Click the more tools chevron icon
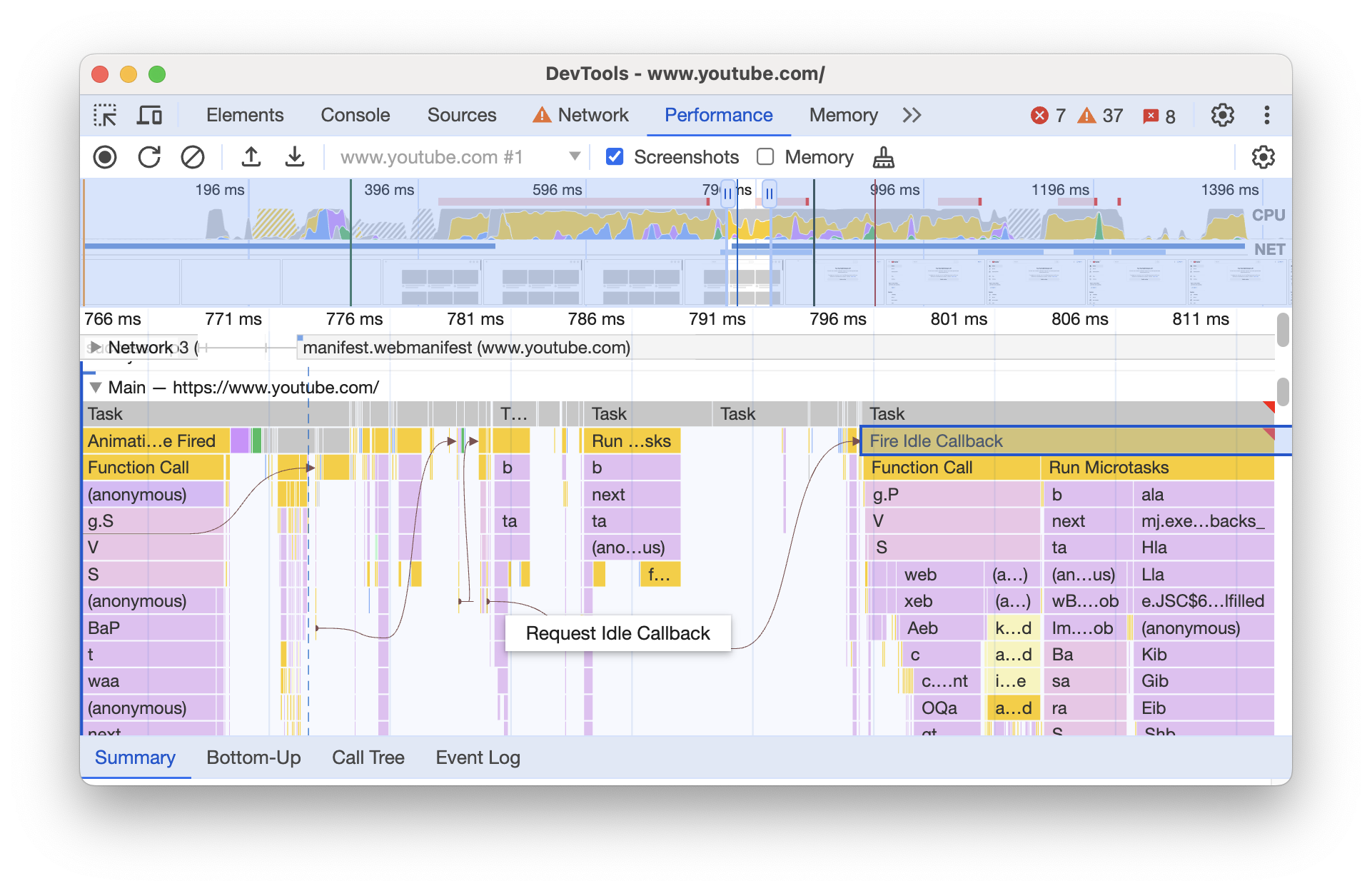This screenshot has height=891, width=1372. coord(908,115)
